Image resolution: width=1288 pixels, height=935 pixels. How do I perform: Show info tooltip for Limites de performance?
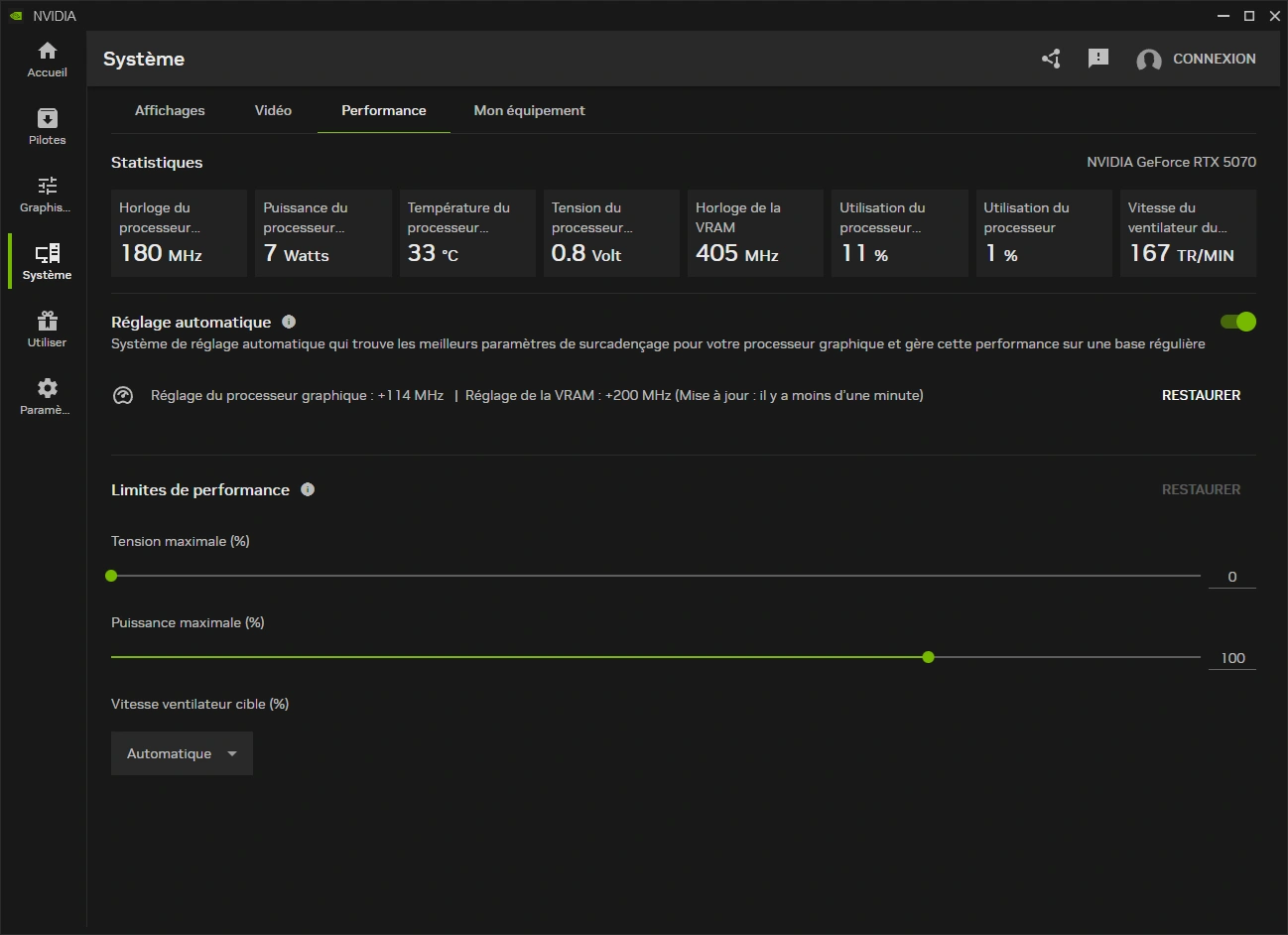[x=308, y=489]
